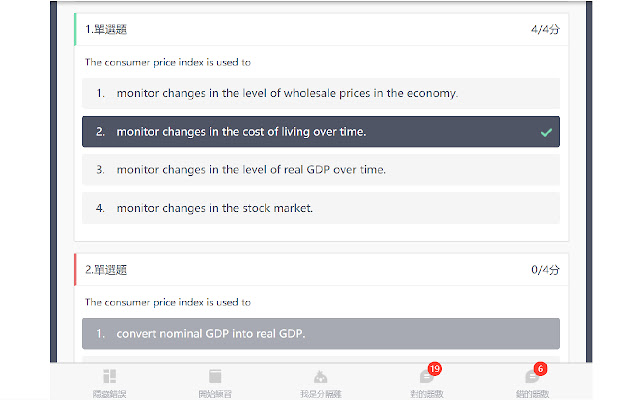Select option 'wholesale prices in the economy'
Screen dimensions: 640x400
pos(287,93)
